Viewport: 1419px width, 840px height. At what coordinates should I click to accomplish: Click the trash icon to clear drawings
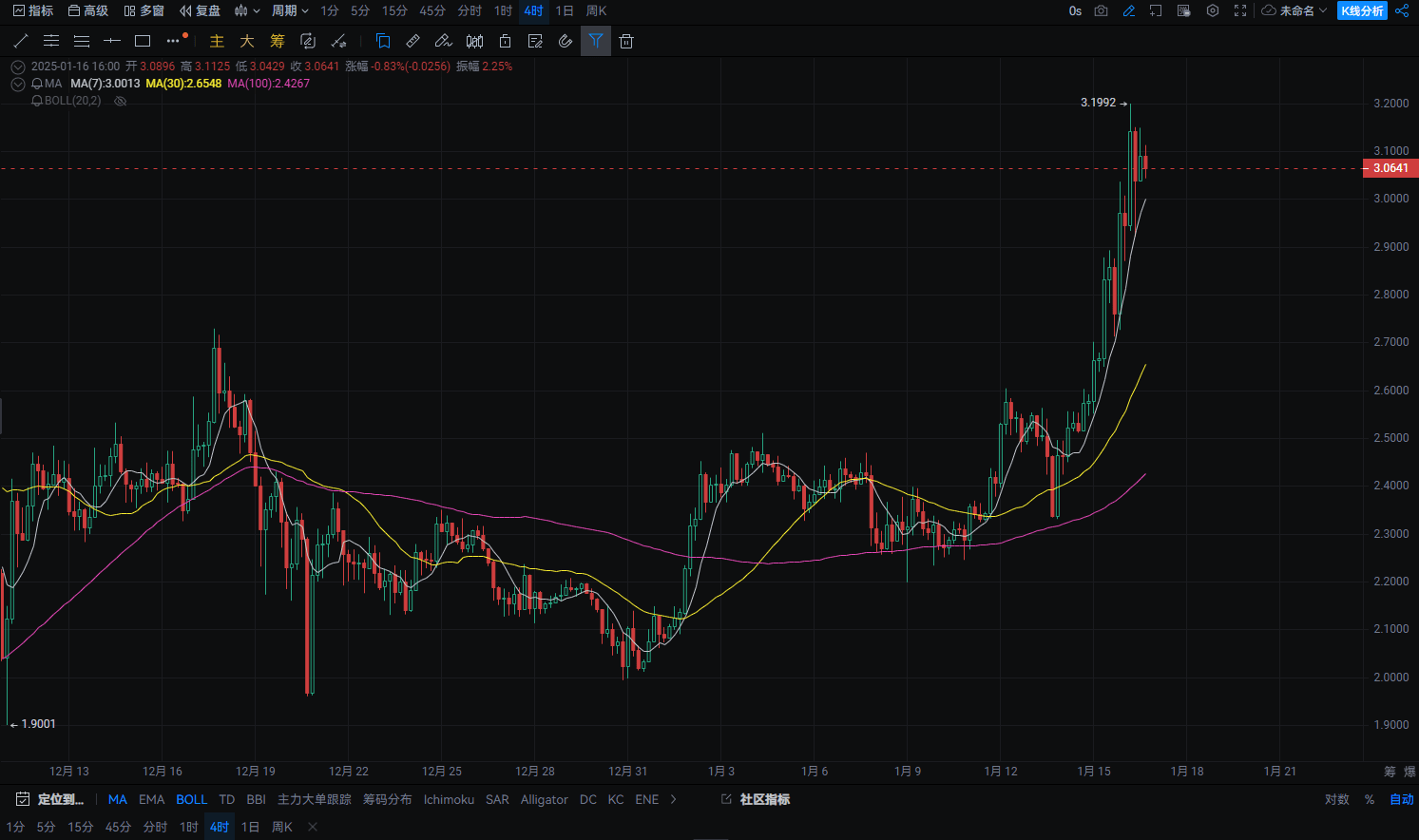coord(625,41)
